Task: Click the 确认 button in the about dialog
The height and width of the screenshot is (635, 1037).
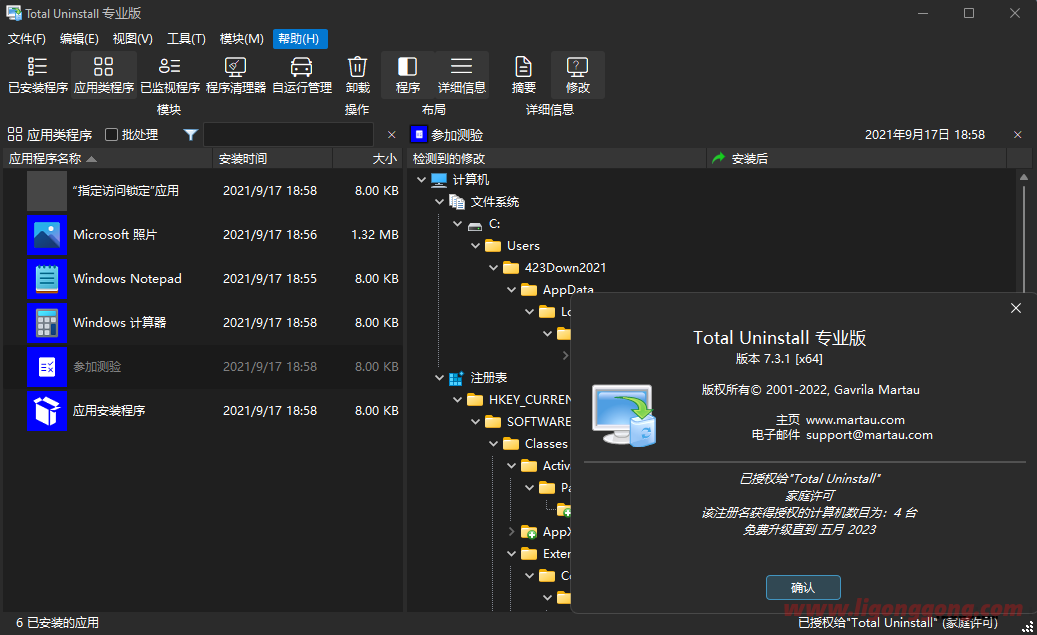Action: tap(802, 587)
